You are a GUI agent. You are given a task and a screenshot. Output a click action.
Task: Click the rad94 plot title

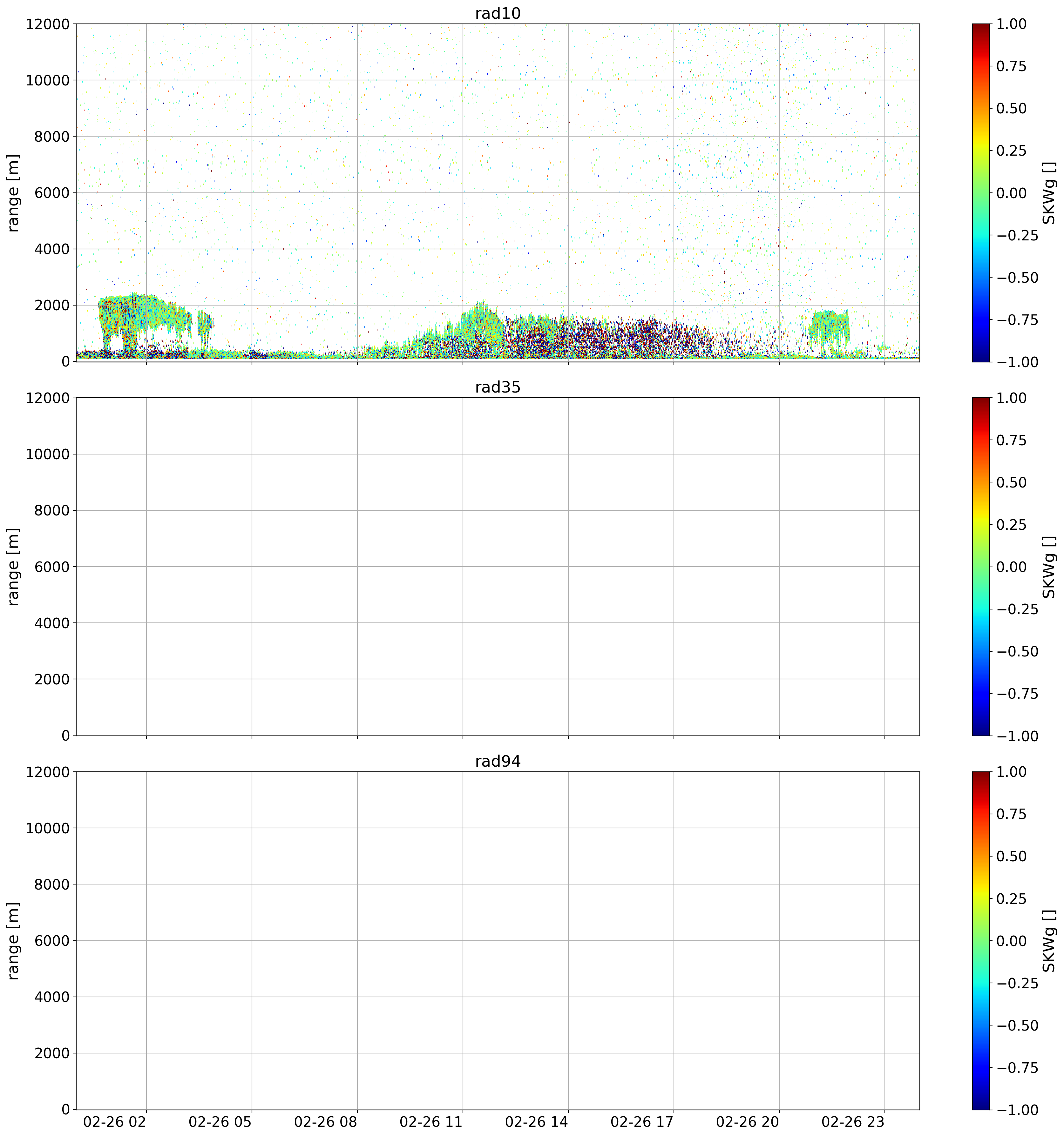(498, 761)
